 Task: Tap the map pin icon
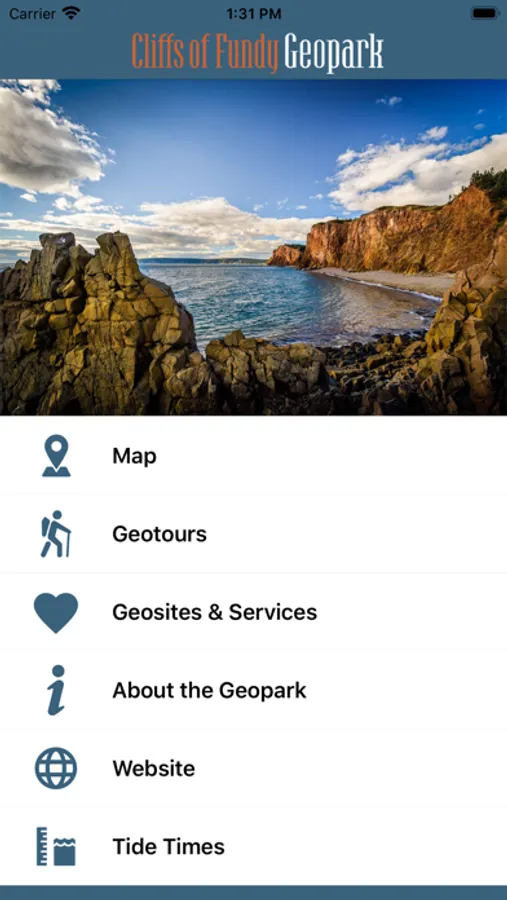coord(56,456)
